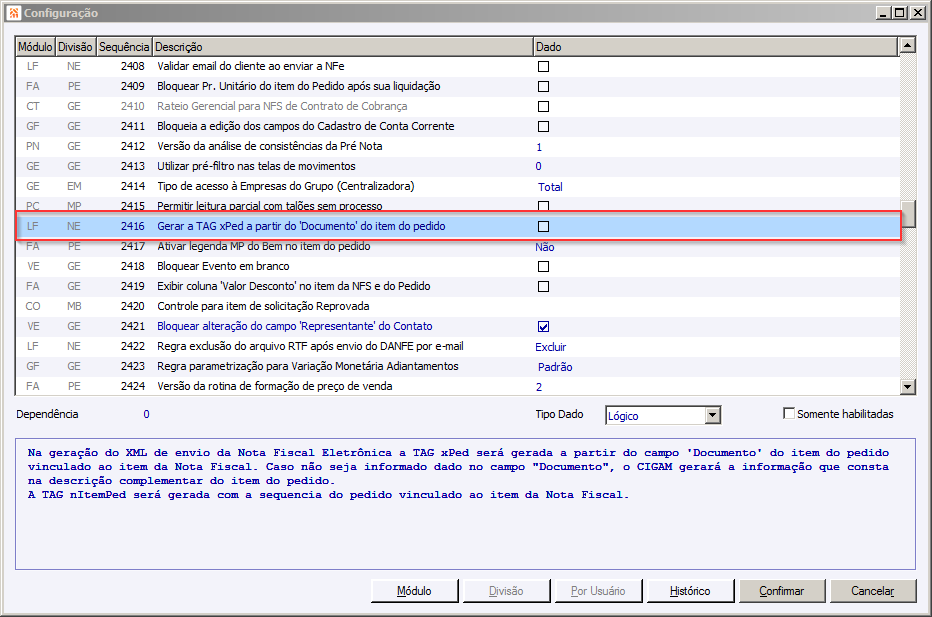Select row 'Ativar legenda MP do Bem no item do pedido'

click(x=456, y=247)
